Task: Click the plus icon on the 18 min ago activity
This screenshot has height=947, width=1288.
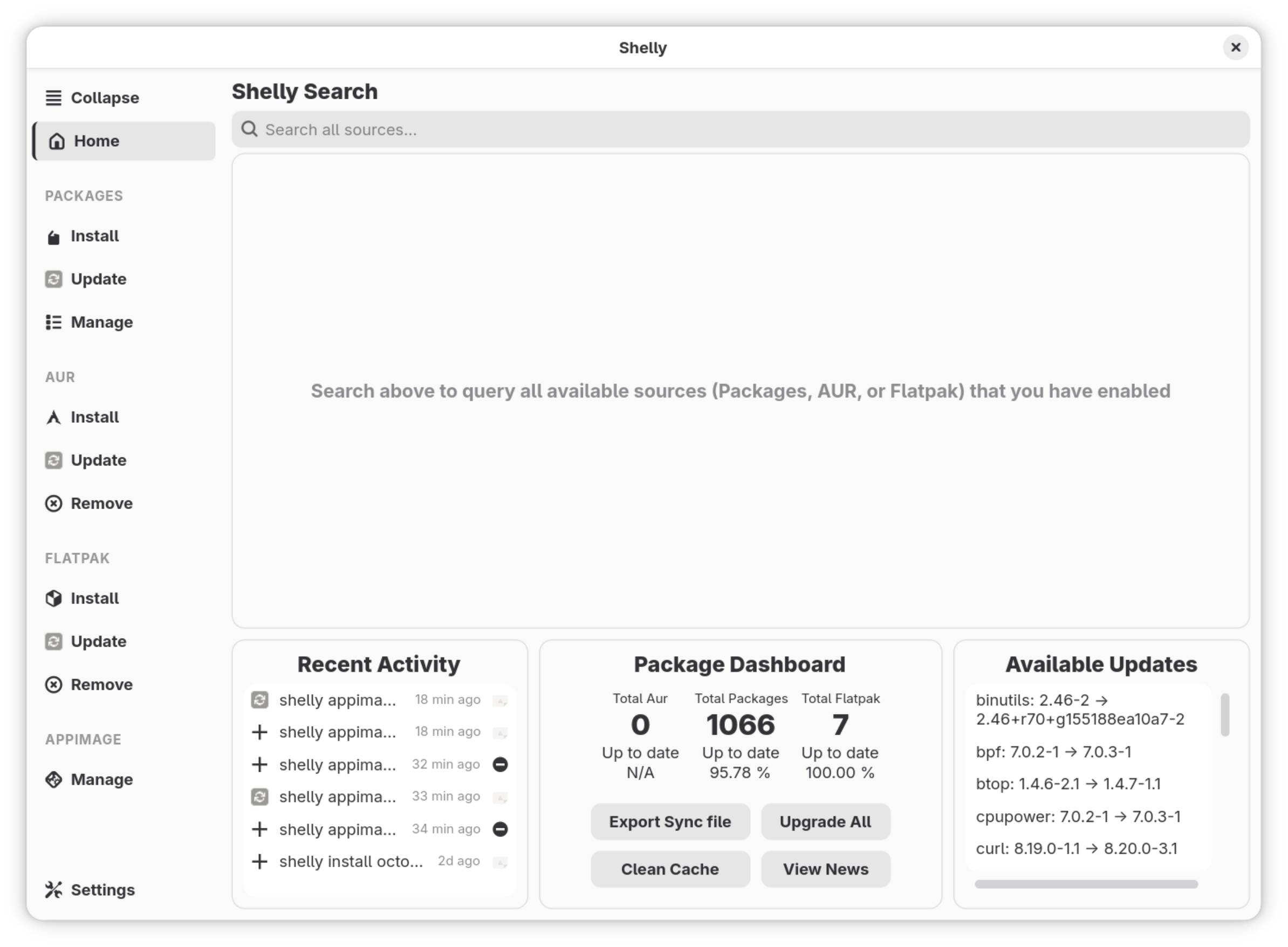Action: click(x=259, y=732)
